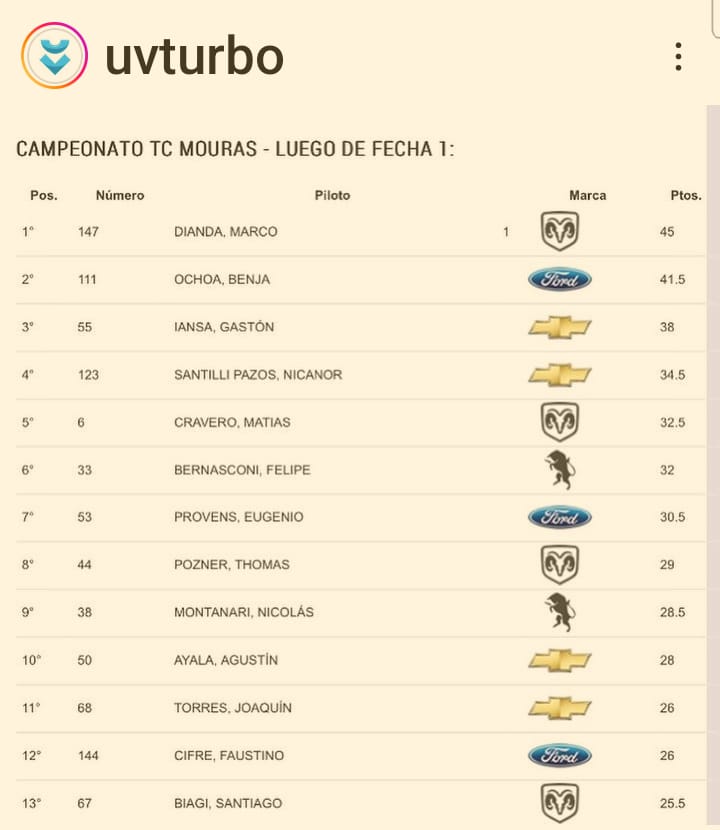Click Ford logo in Cifre, Faustino row

pos(560,755)
